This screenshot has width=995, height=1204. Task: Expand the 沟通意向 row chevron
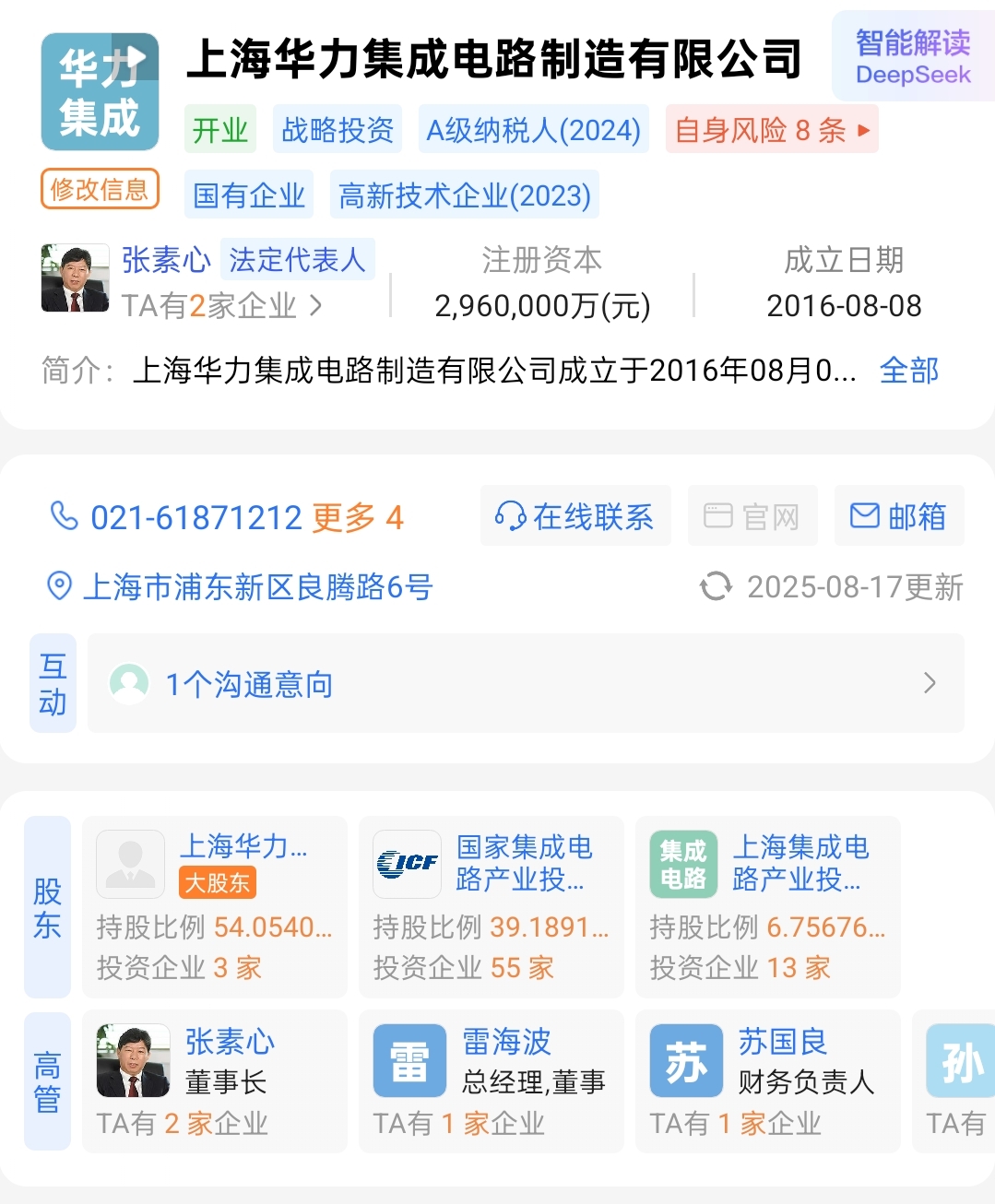pyautogui.click(x=930, y=683)
